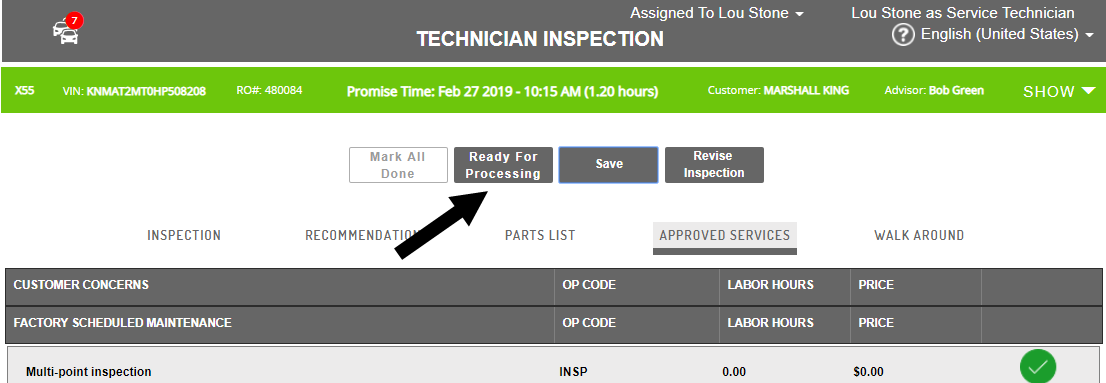This screenshot has width=1106, height=383.
Task: Select the Customer Concerns header row
Action: [553, 286]
